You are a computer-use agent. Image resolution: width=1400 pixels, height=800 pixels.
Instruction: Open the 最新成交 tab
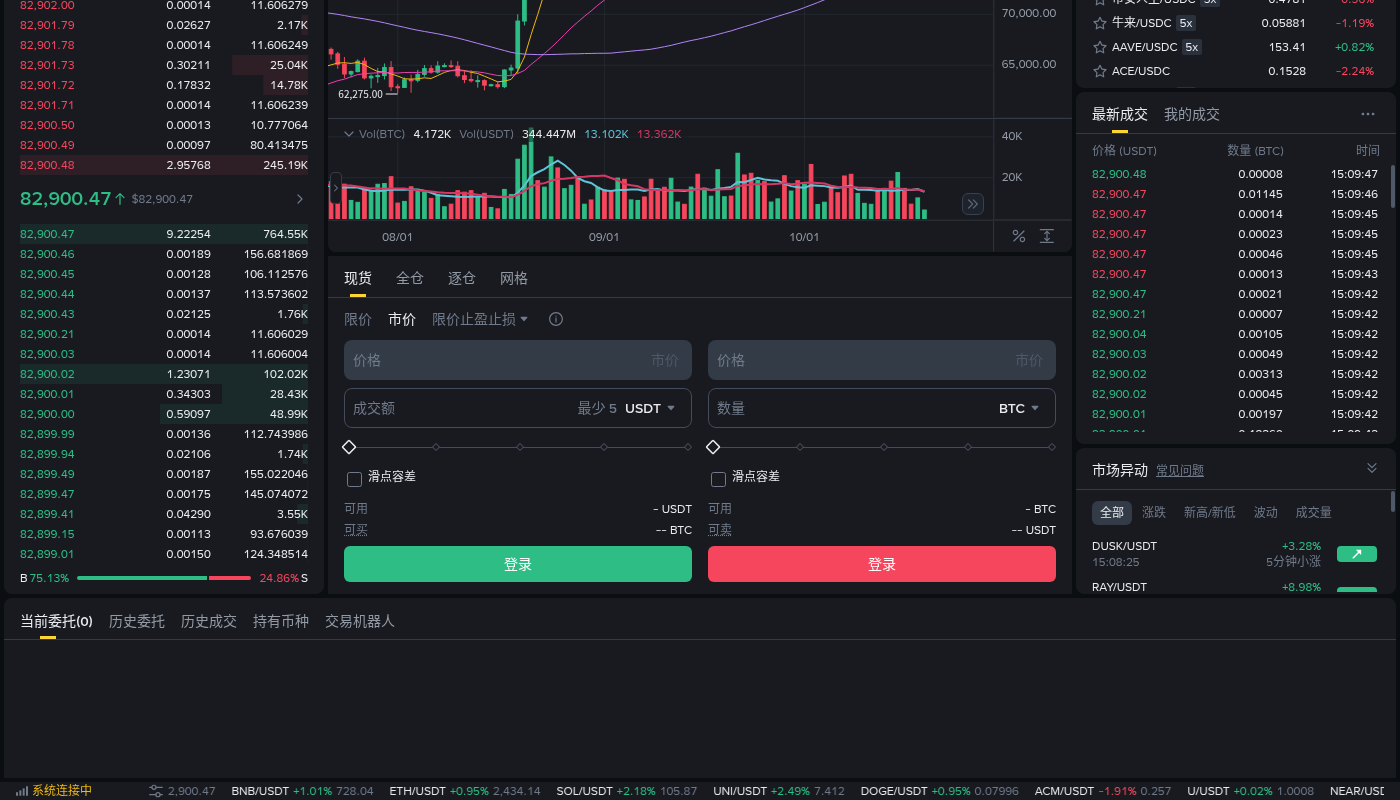click(1120, 114)
